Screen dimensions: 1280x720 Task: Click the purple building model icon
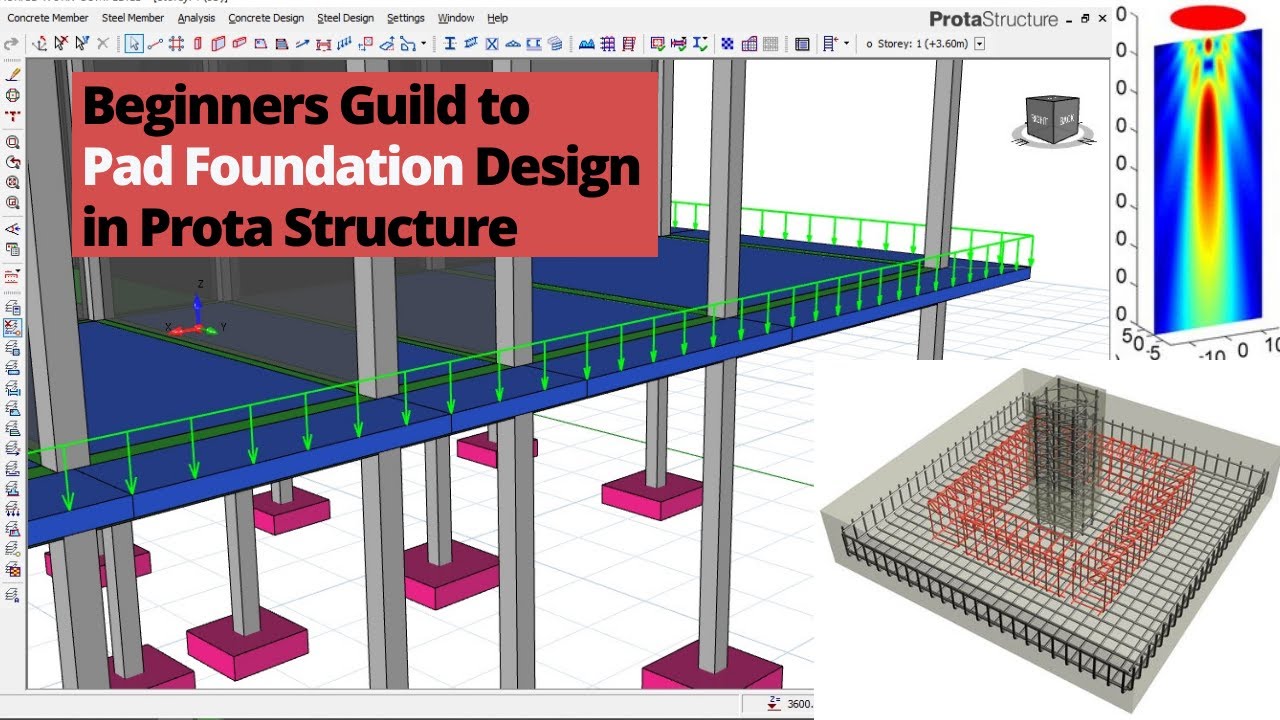(x=749, y=43)
